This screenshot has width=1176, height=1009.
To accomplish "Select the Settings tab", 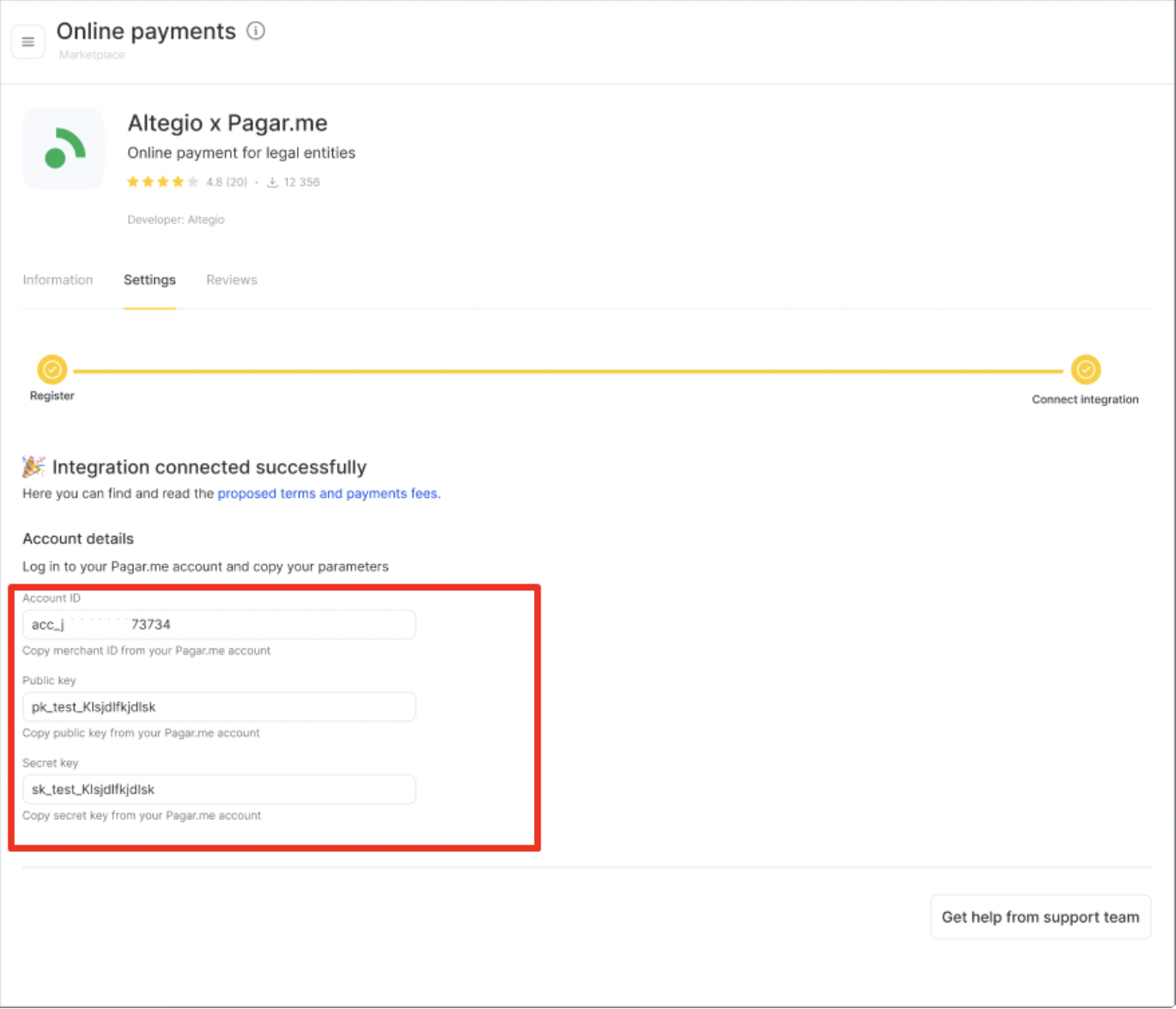I will tap(149, 280).
